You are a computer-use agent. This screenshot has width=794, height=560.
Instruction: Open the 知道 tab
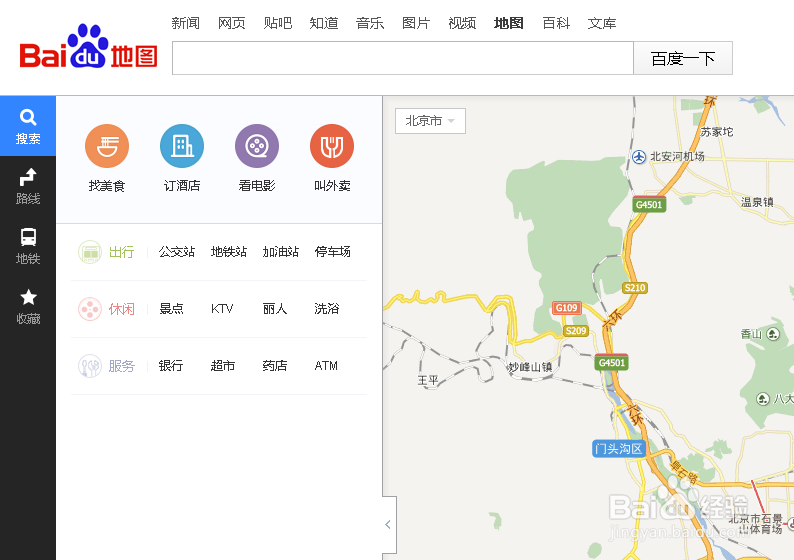click(324, 23)
